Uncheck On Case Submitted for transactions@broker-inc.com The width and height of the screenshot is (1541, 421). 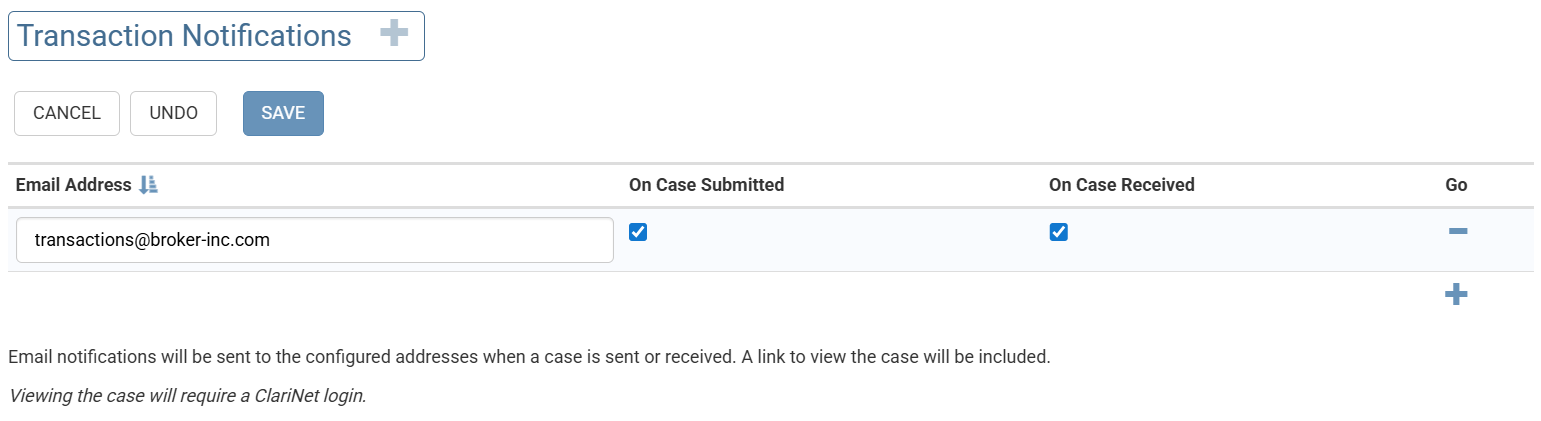pyautogui.click(x=638, y=232)
